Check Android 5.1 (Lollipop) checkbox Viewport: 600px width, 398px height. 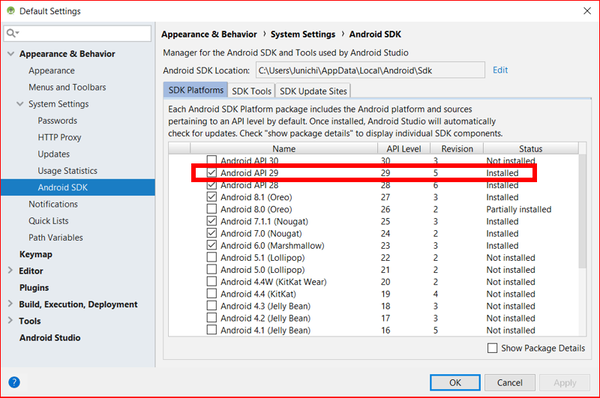[212, 257]
